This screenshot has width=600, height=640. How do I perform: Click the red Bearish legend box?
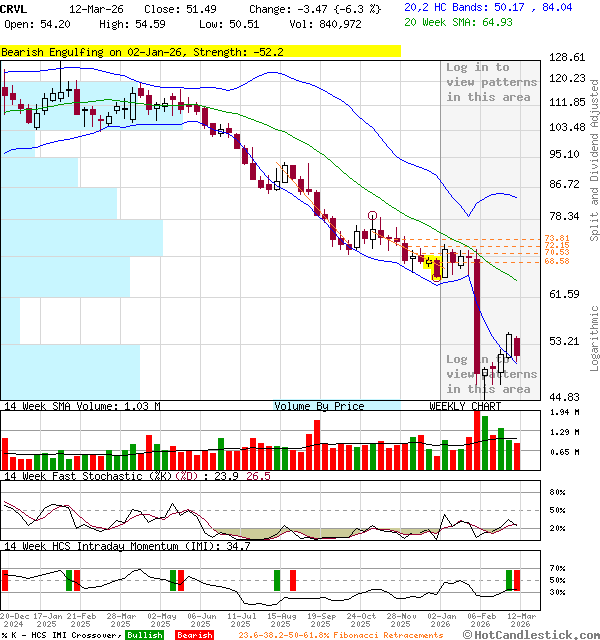[195, 635]
